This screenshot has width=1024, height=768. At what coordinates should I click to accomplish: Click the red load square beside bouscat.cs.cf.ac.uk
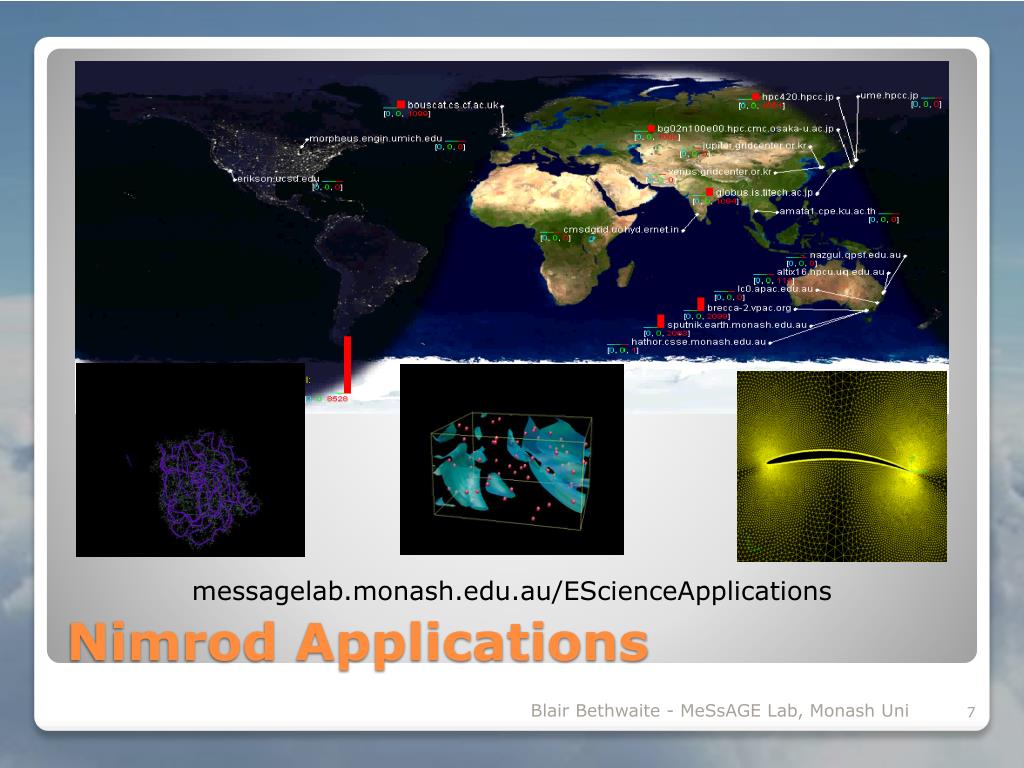pos(401,104)
